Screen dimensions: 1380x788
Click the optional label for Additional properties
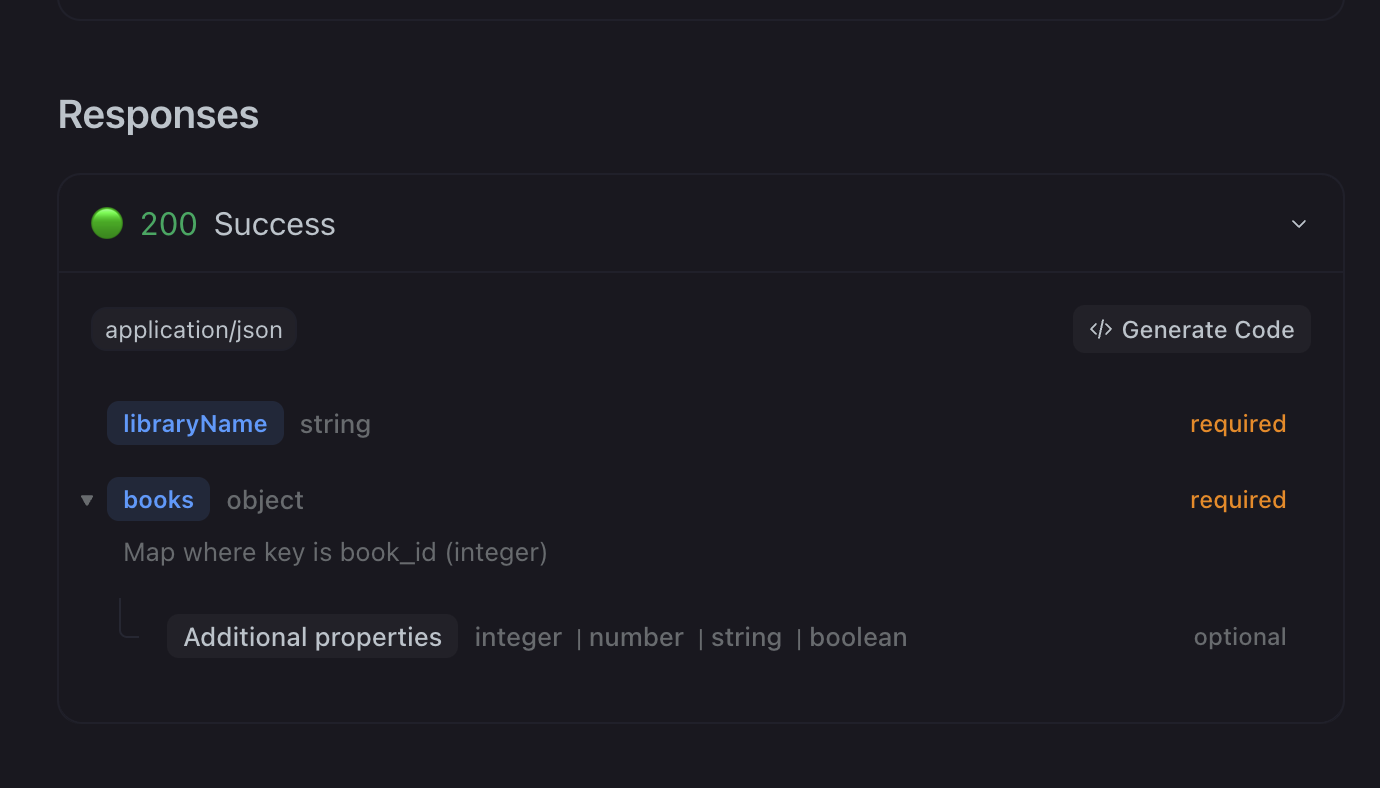(1239, 637)
